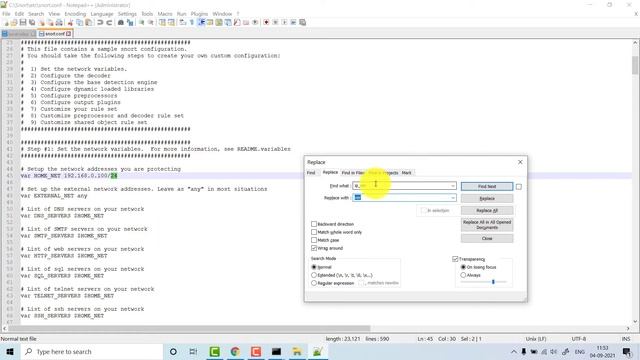
Task: Click the Replace button in dialog
Action: tap(487, 198)
